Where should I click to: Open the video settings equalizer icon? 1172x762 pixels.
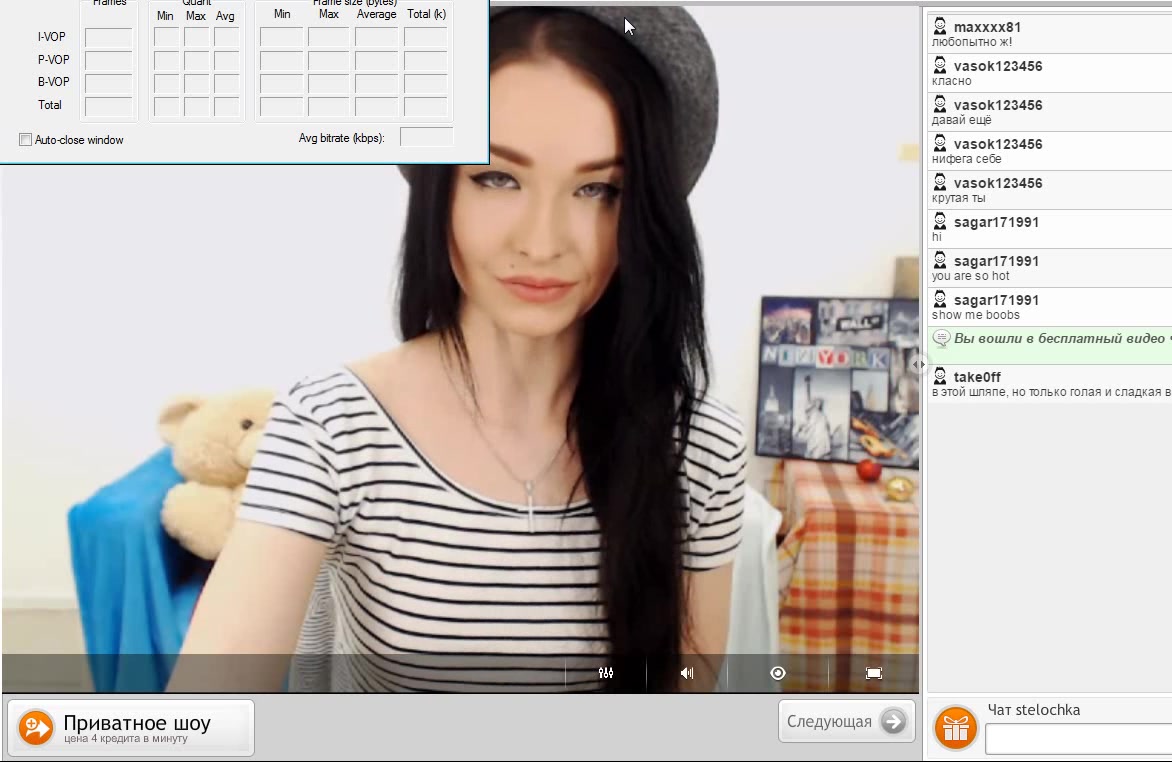pyautogui.click(x=605, y=673)
